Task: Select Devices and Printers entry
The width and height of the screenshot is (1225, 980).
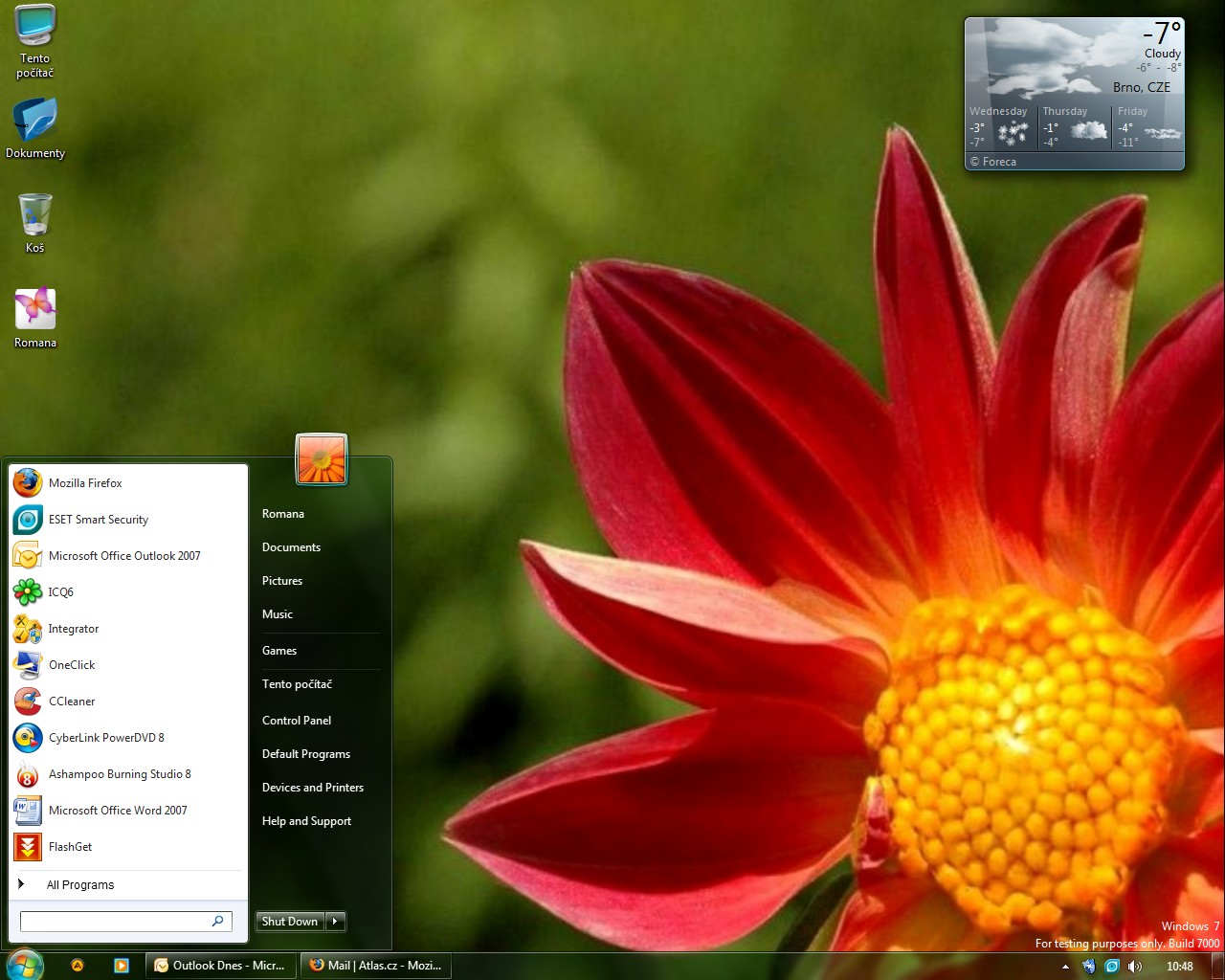Action: coord(313,788)
